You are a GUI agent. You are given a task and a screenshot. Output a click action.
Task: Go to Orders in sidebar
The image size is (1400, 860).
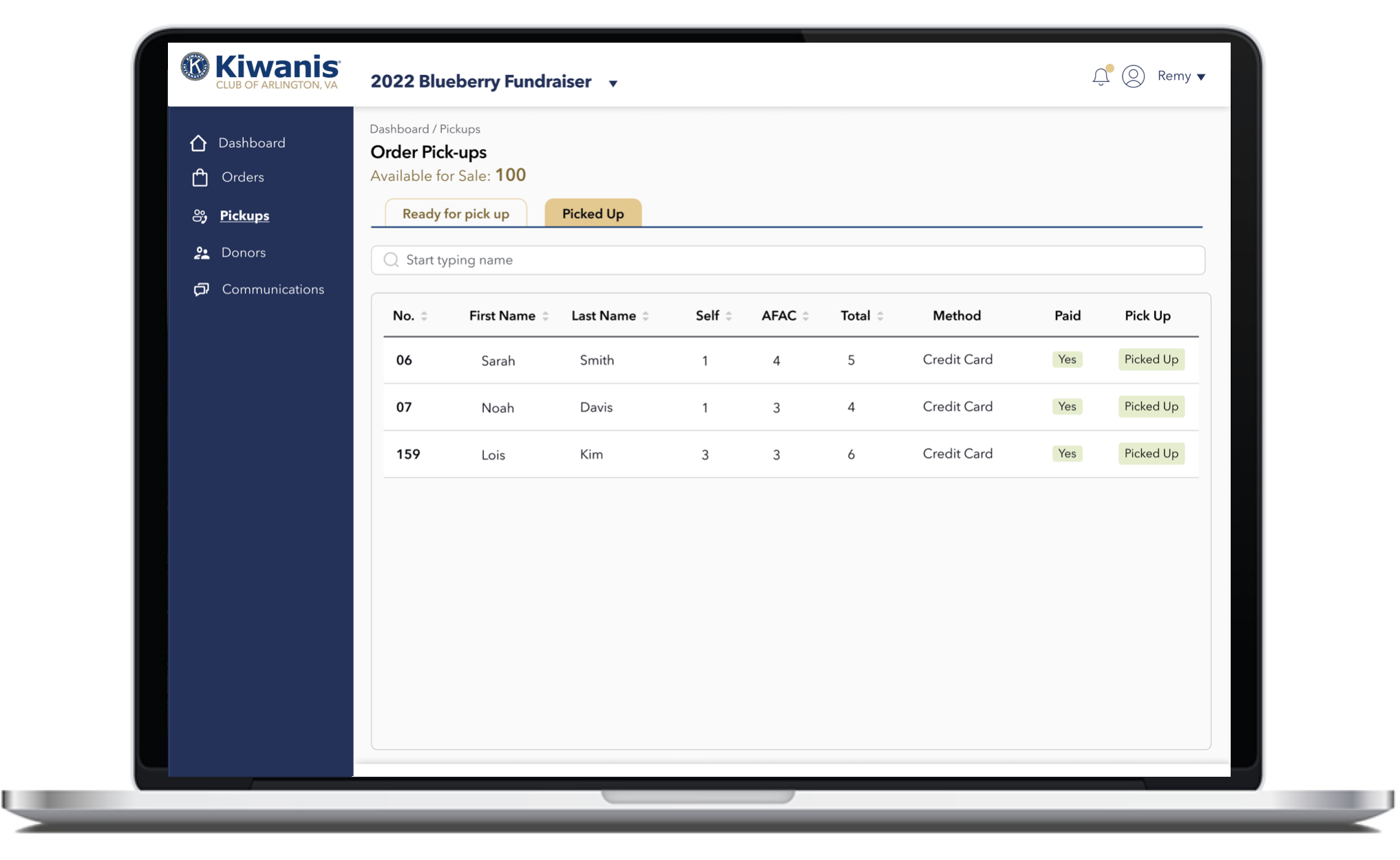[x=243, y=177]
